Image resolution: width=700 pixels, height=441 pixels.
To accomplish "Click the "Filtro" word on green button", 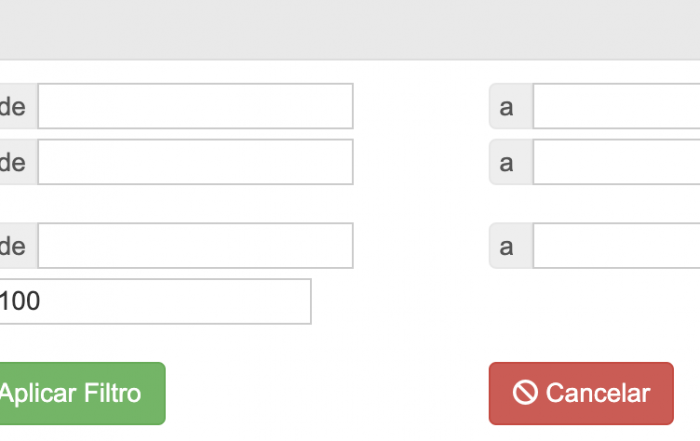I will click(112, 393).
